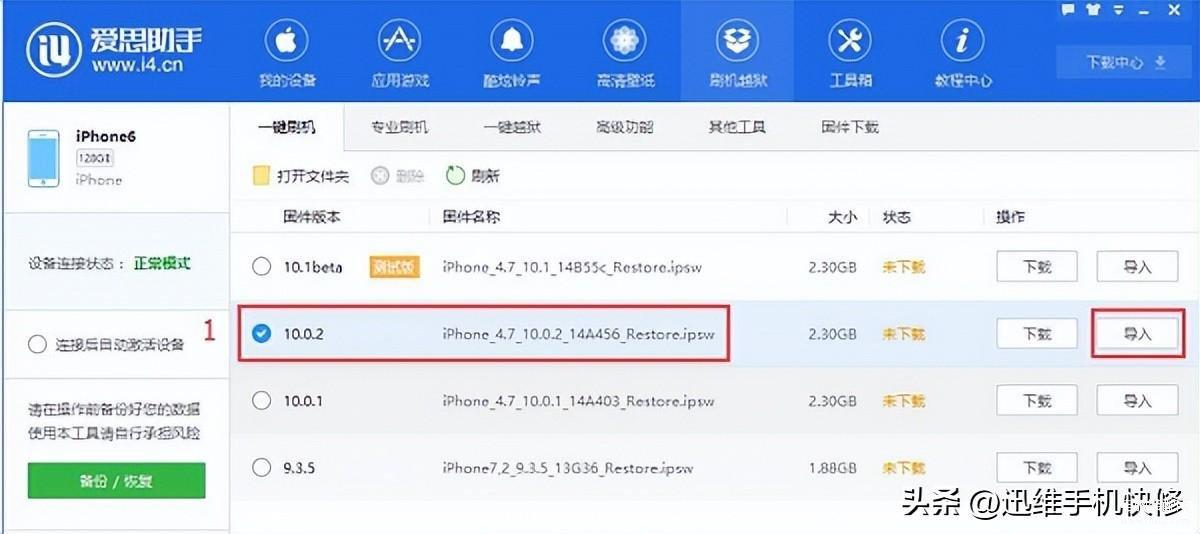
Task: Open the 下载中心 download button
Action: pos(1126,62)
